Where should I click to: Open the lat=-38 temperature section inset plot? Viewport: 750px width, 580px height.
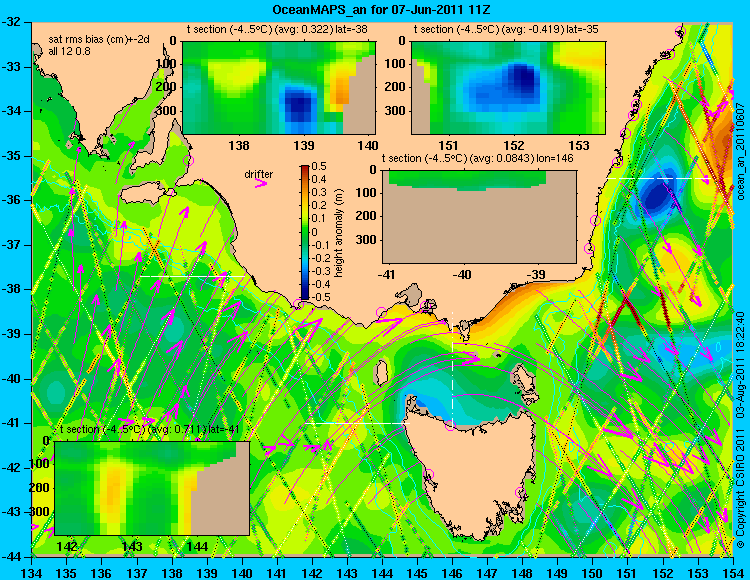[279, 88]
